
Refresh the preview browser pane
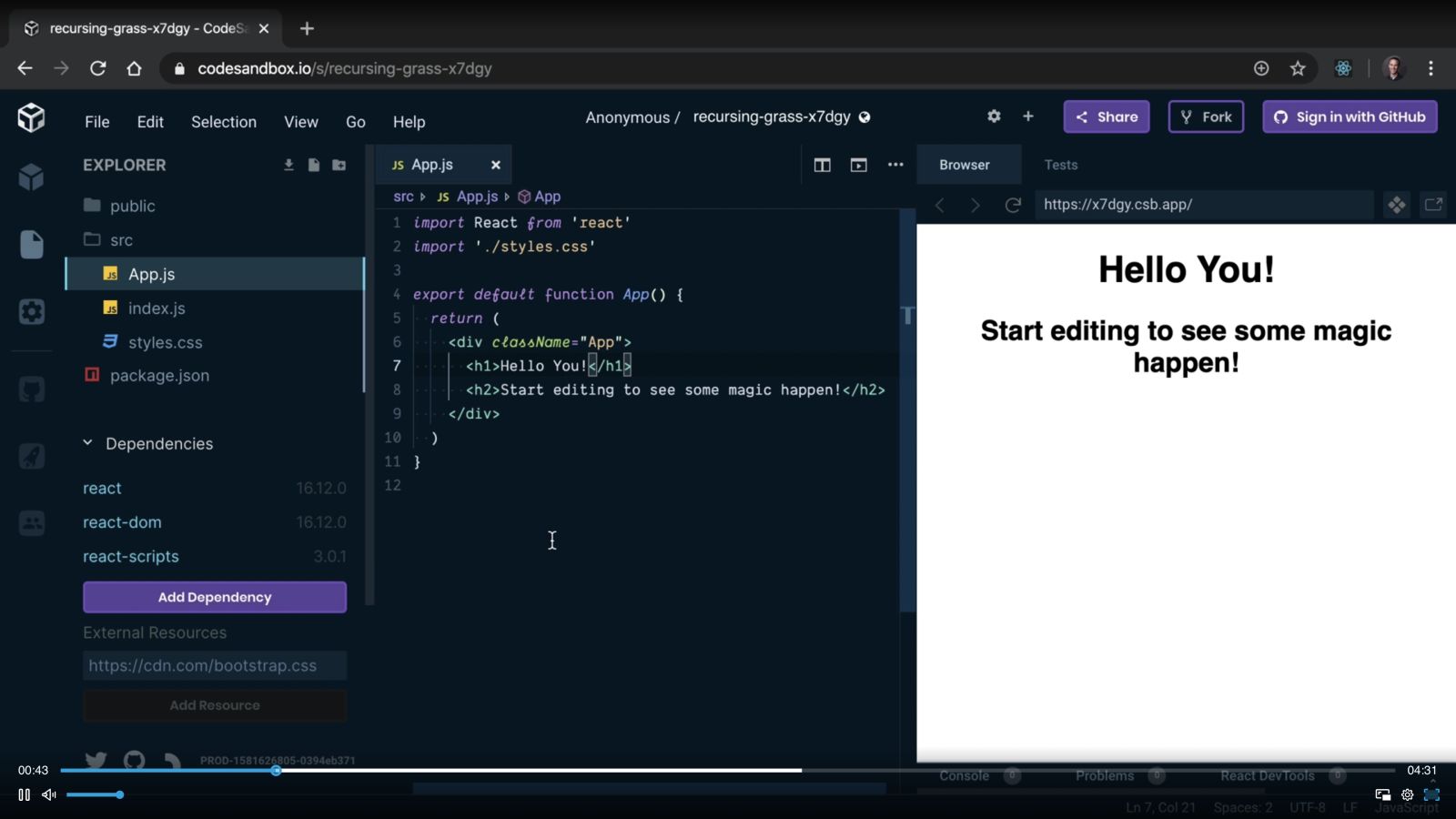[1013, 205]
